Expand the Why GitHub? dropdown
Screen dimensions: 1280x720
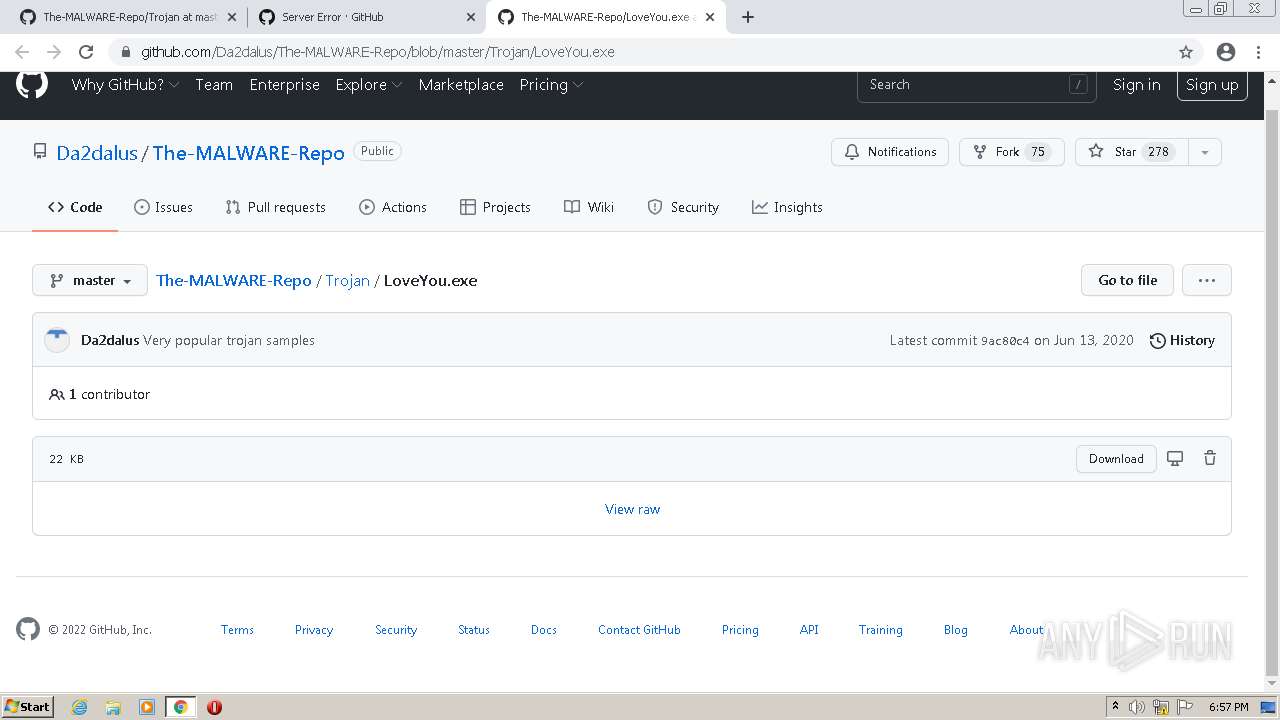(125, 85)
